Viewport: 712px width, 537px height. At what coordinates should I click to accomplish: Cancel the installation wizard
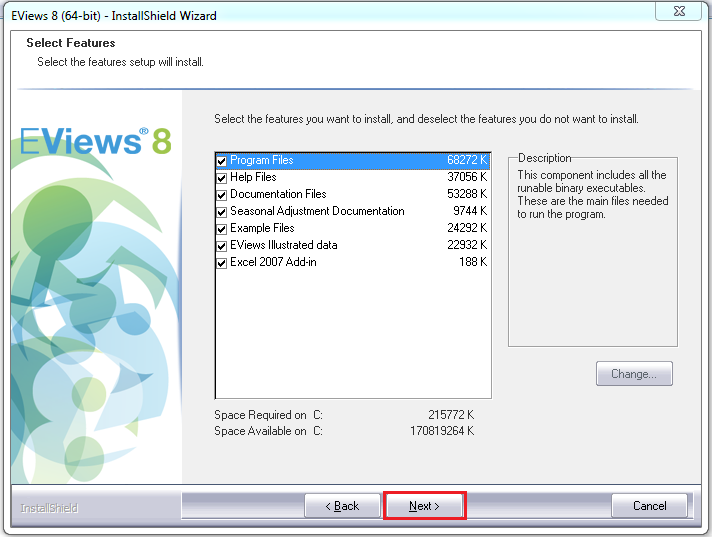click(x=649, y=506)
